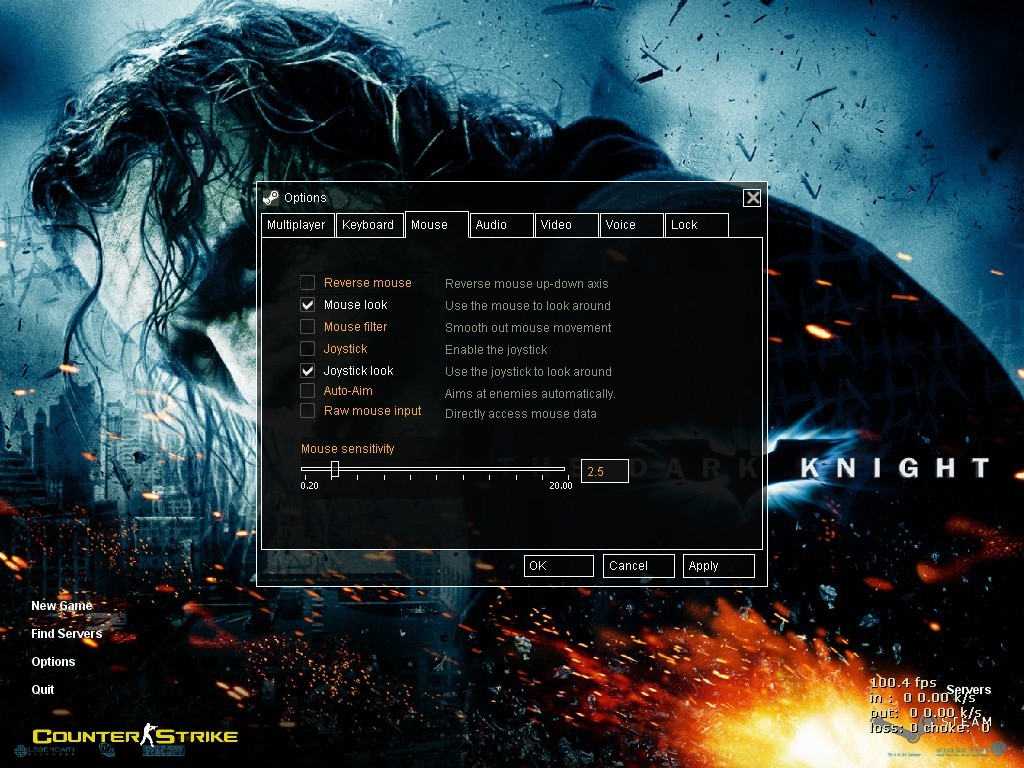Viewport: 1024px width, 768px height.
Task: Select the Keyboard tab
Action: [x=369, y=225]
